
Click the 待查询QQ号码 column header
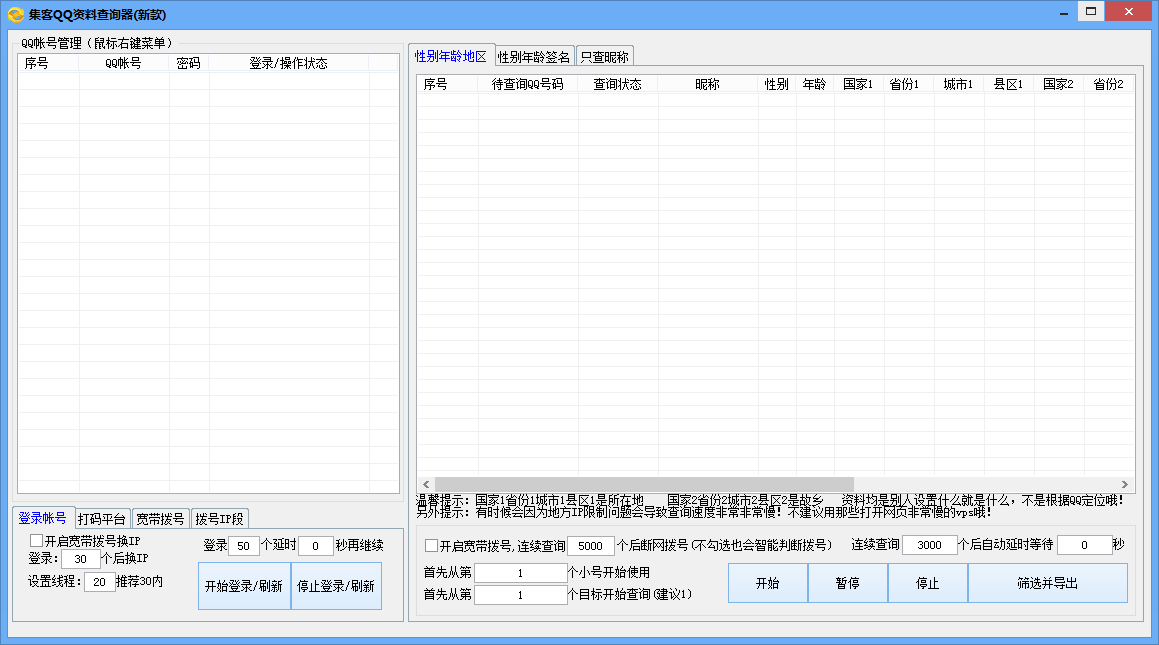tap(528, 84)
